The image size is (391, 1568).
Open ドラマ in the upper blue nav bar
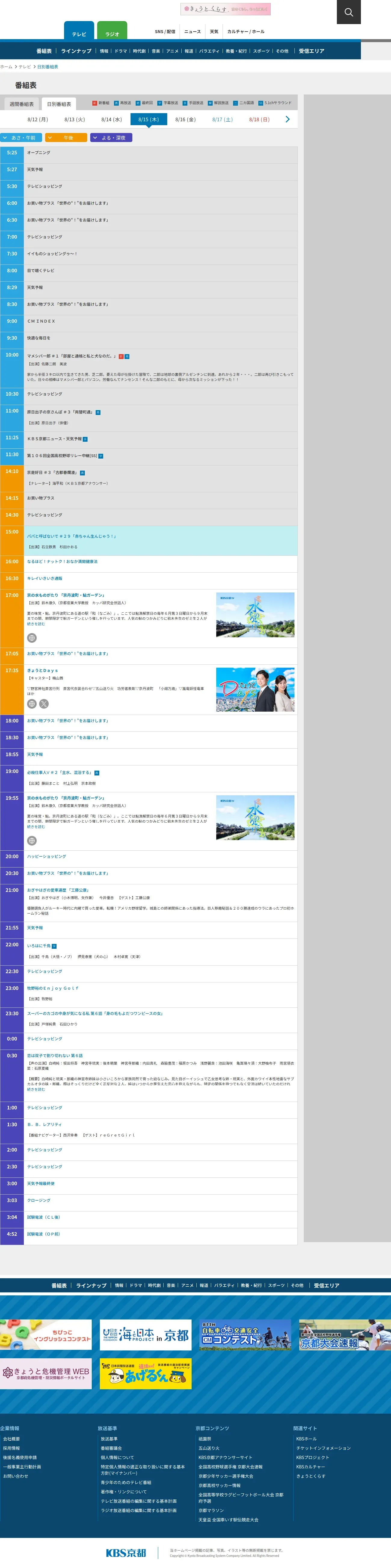[120, 51]
